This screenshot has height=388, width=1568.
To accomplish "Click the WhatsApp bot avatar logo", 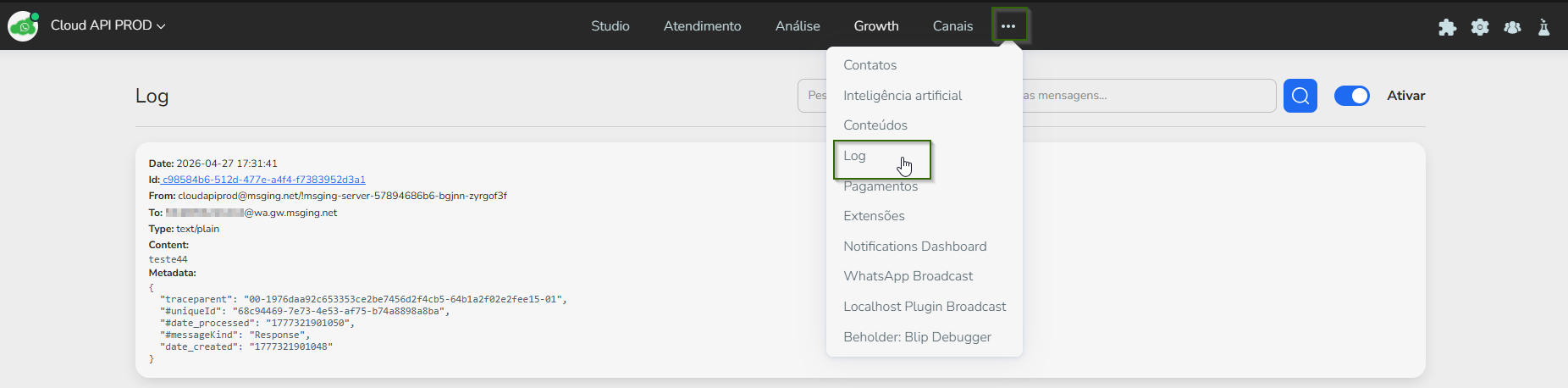I will [x=23, y=26].
